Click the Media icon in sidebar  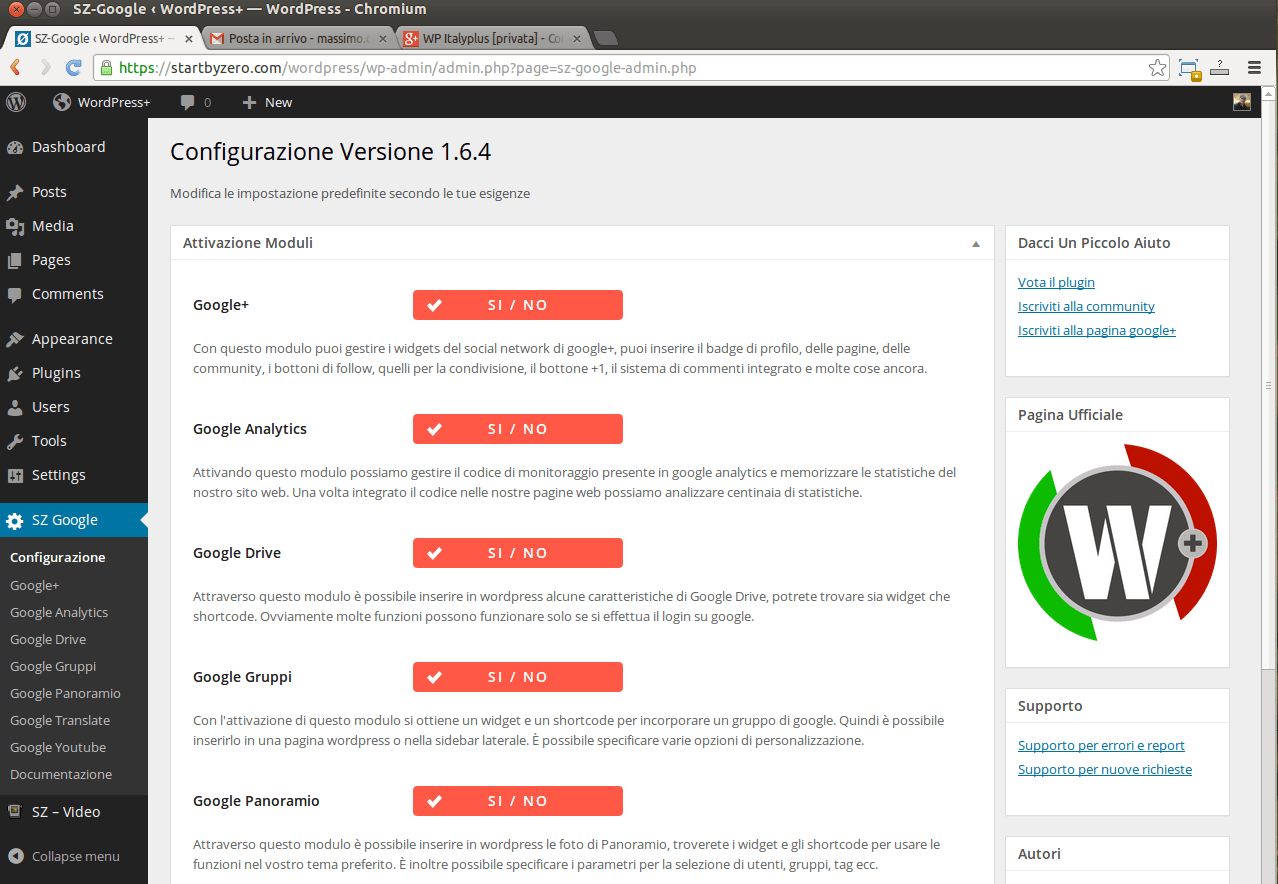click(x=15, y=226)
